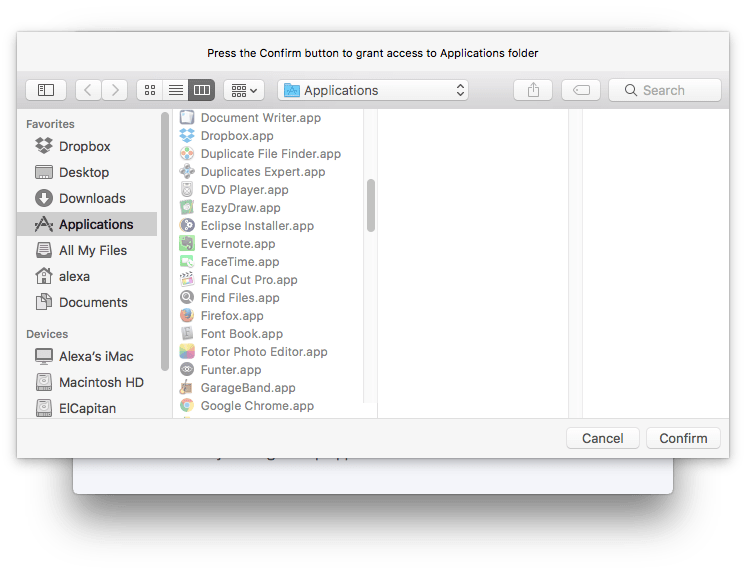
Task: Click the file list scrollbar thumb
Action: [371, 206]
